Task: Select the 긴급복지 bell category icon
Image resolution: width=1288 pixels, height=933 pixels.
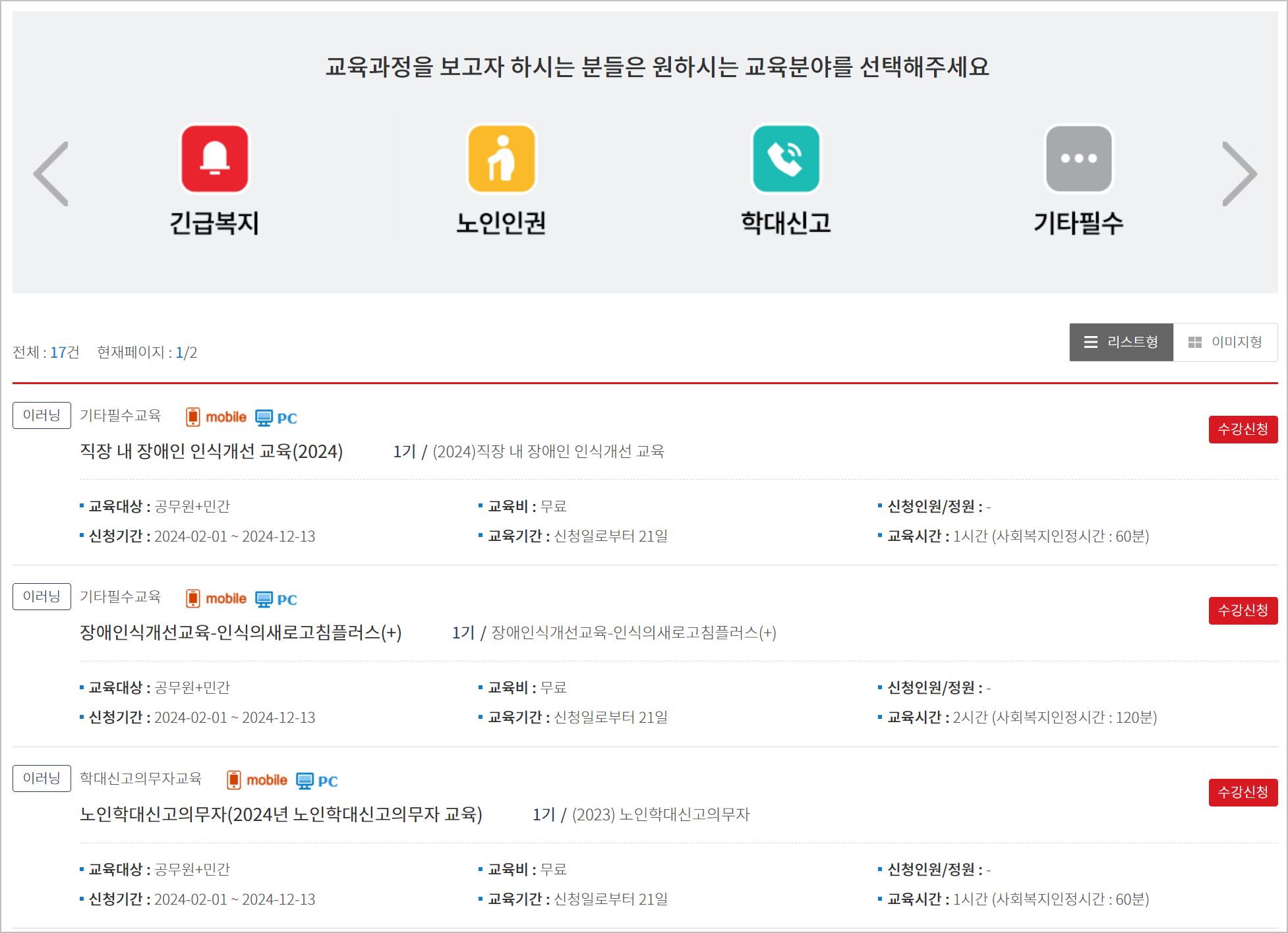Action: tap(214, 159)
